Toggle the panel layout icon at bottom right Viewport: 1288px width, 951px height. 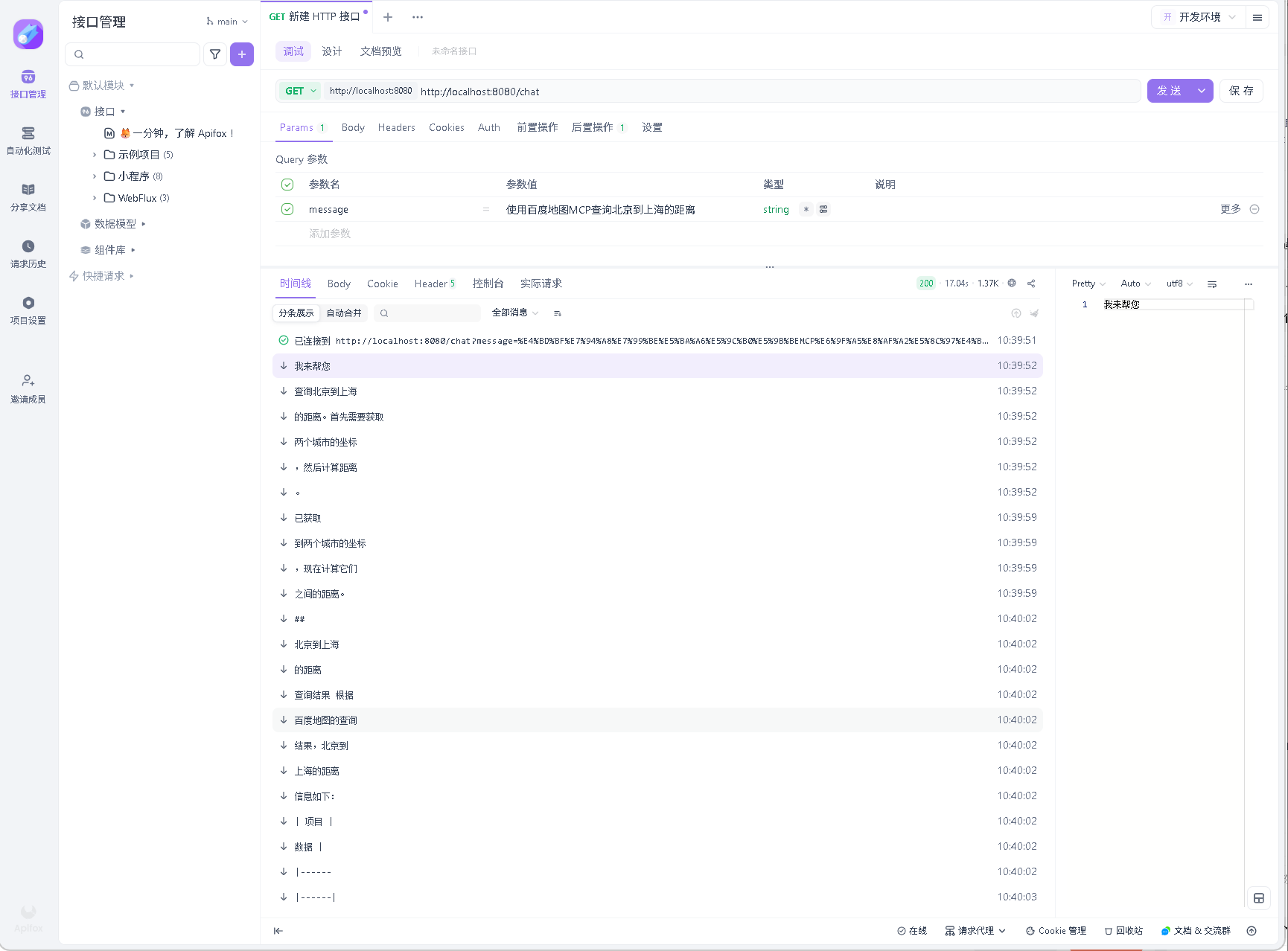[x=1259, y=898]
